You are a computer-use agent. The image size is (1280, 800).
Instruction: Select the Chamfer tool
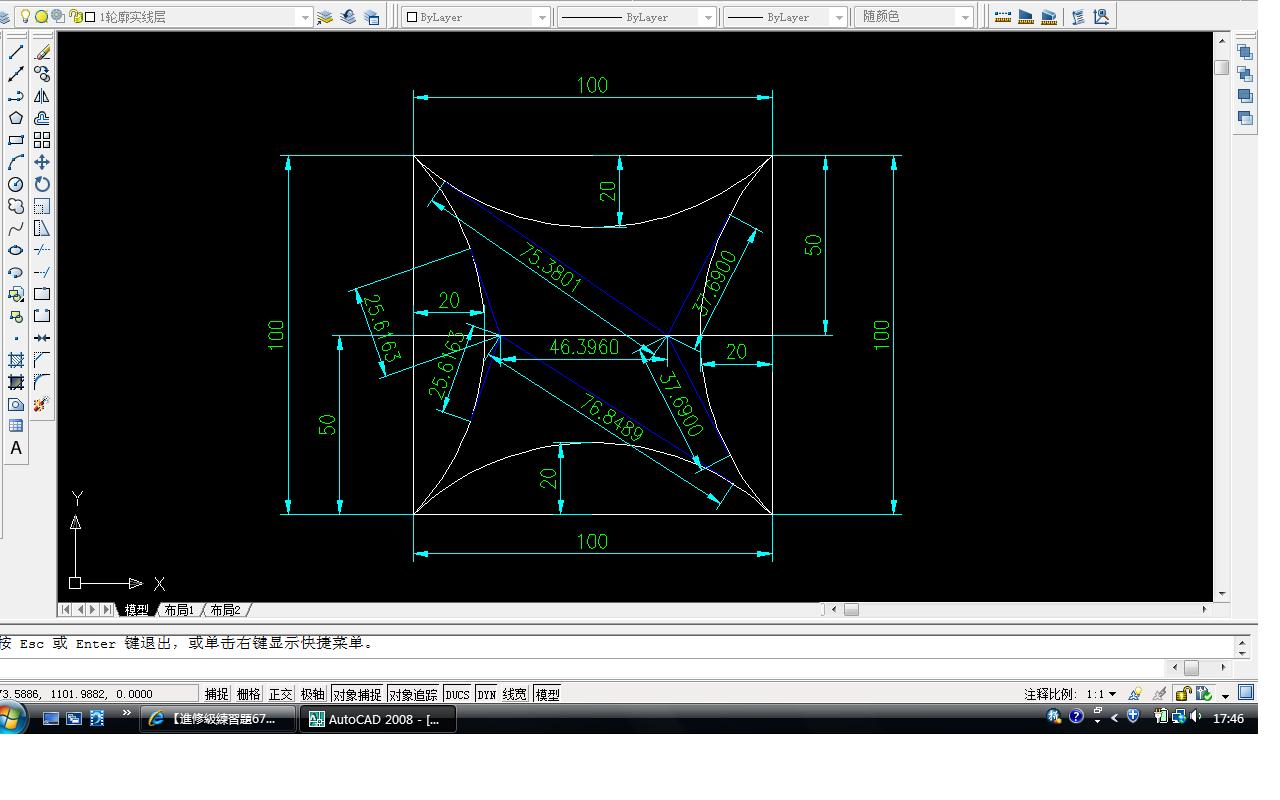tap(42, 360)
